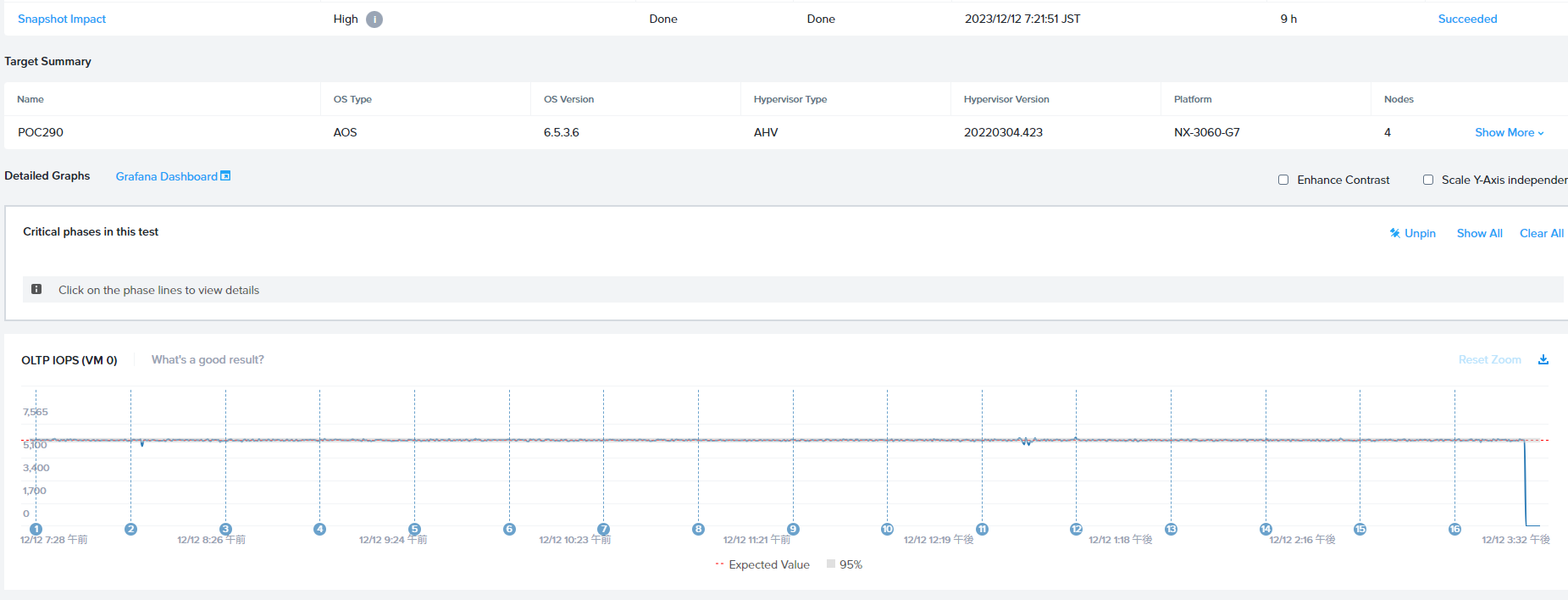Open What's a good result? help
The height and width of the screenshot is (600, 1568).
208,359
